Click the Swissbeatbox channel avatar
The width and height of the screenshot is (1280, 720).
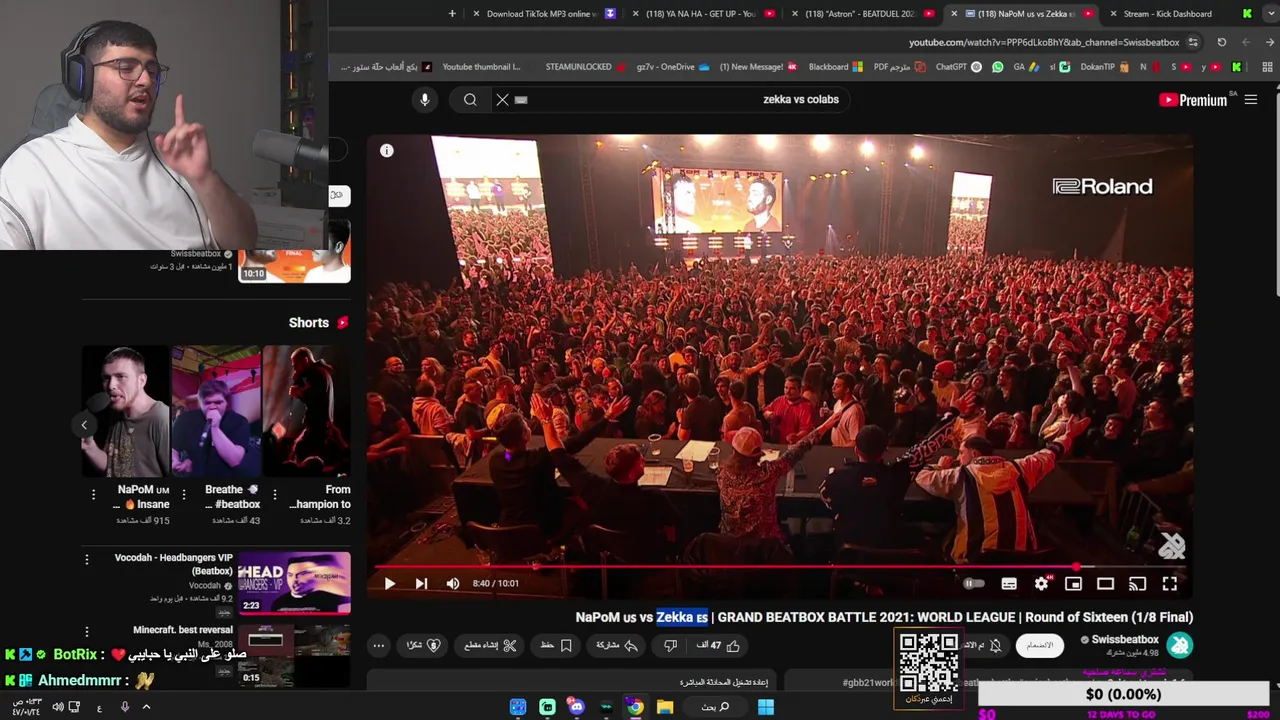[x=1180, y=646]
